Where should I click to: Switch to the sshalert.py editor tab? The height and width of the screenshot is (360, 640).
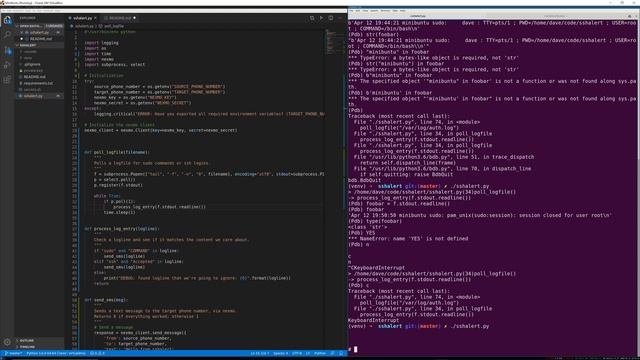(82, 18)
